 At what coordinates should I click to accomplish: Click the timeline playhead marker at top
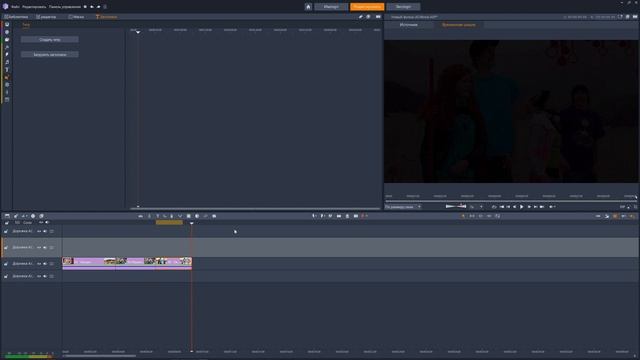pyautogui.click(x=191, y=223)
